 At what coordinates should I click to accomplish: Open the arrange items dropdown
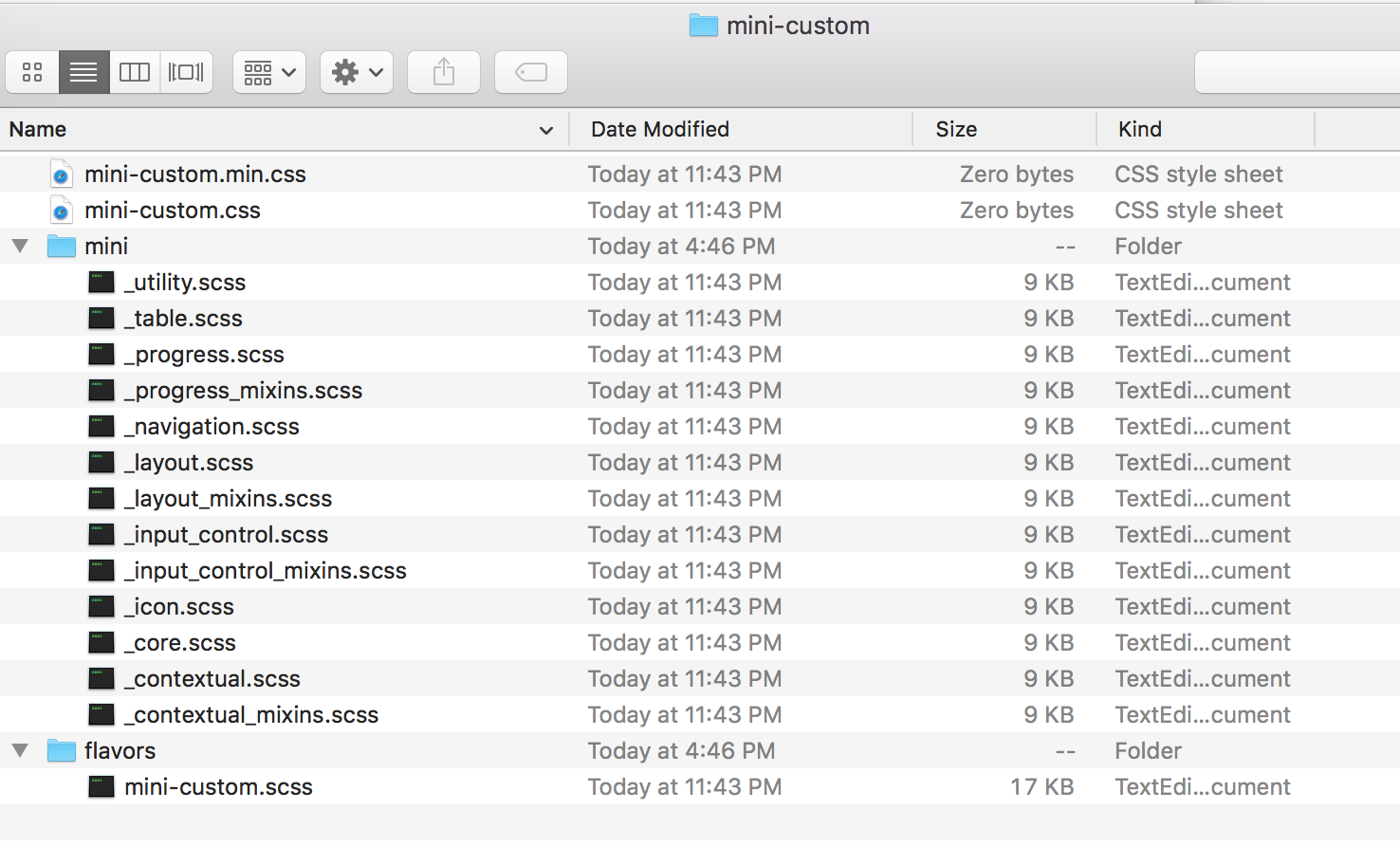(x=269, y=72)
